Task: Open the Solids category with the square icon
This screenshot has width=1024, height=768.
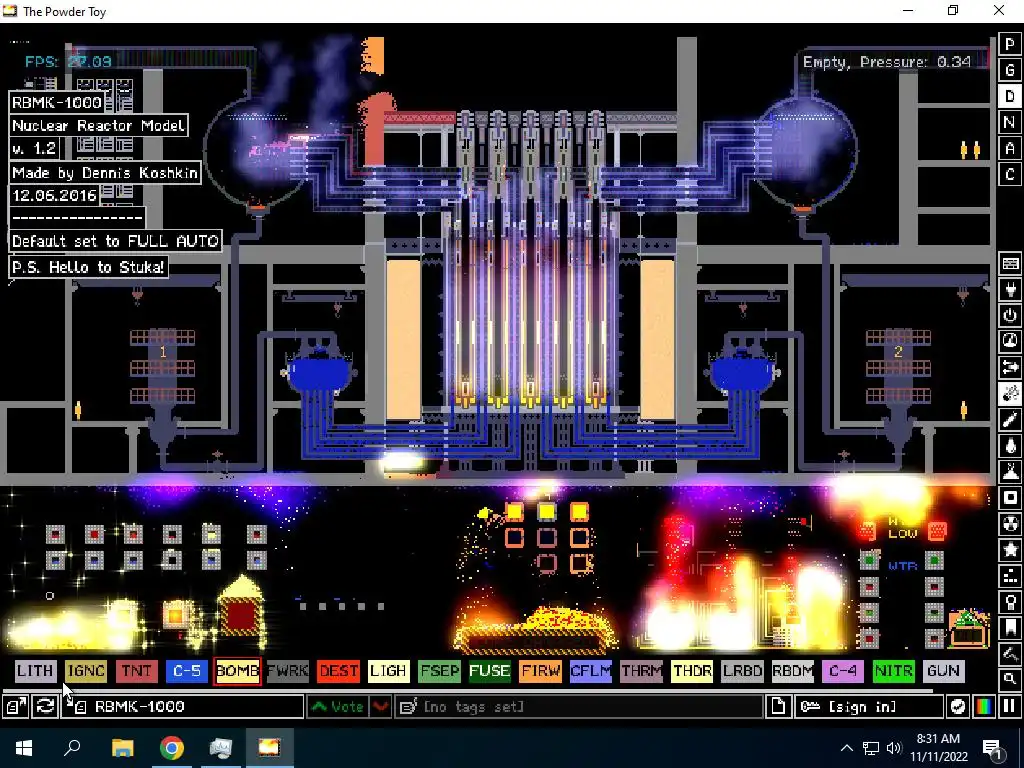Action: [x=1010, y=498]
